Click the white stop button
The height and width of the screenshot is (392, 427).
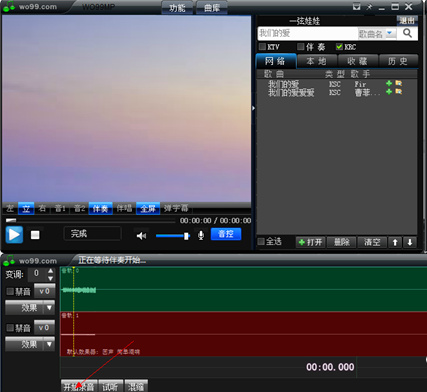(x=35, y=235)
